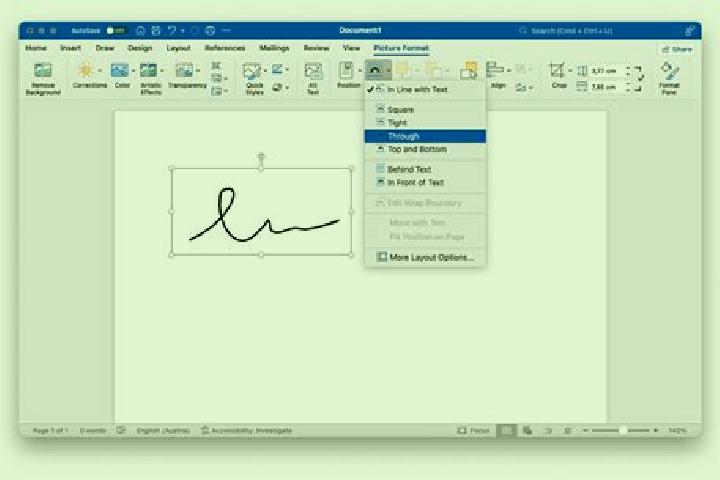Image resolution: width=720 pixels, height=480 pixels.
Task: Click the Remove Background icon
Action: 43,70
